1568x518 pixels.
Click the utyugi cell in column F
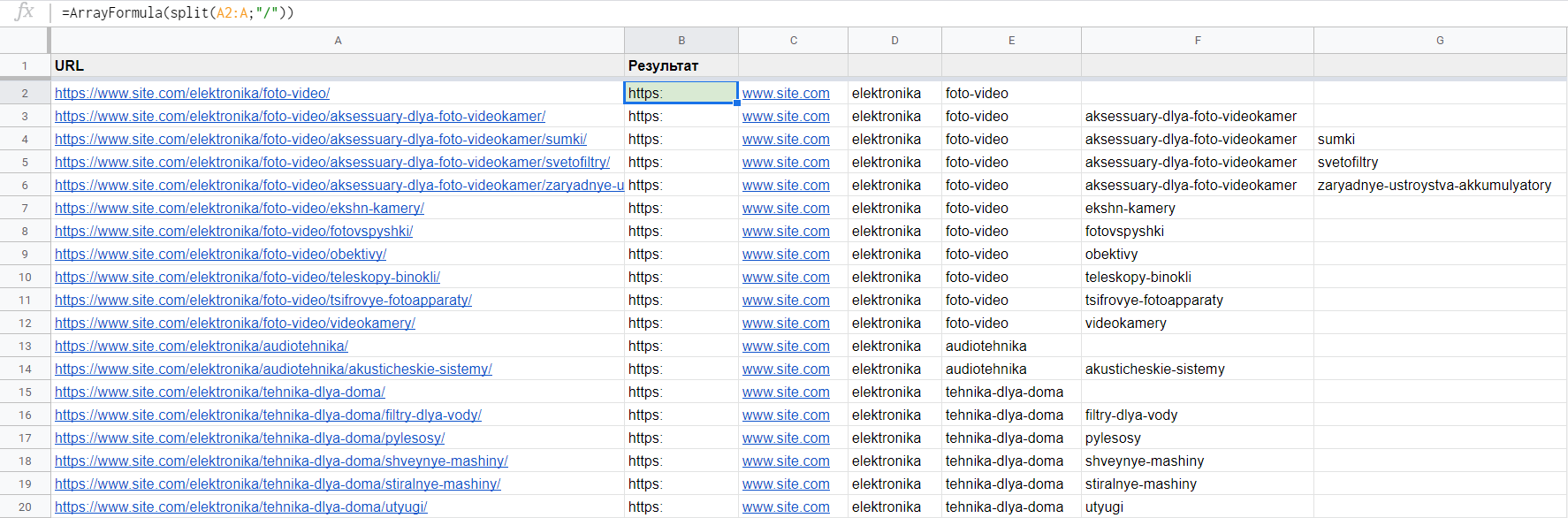[x=1198, y=507]
